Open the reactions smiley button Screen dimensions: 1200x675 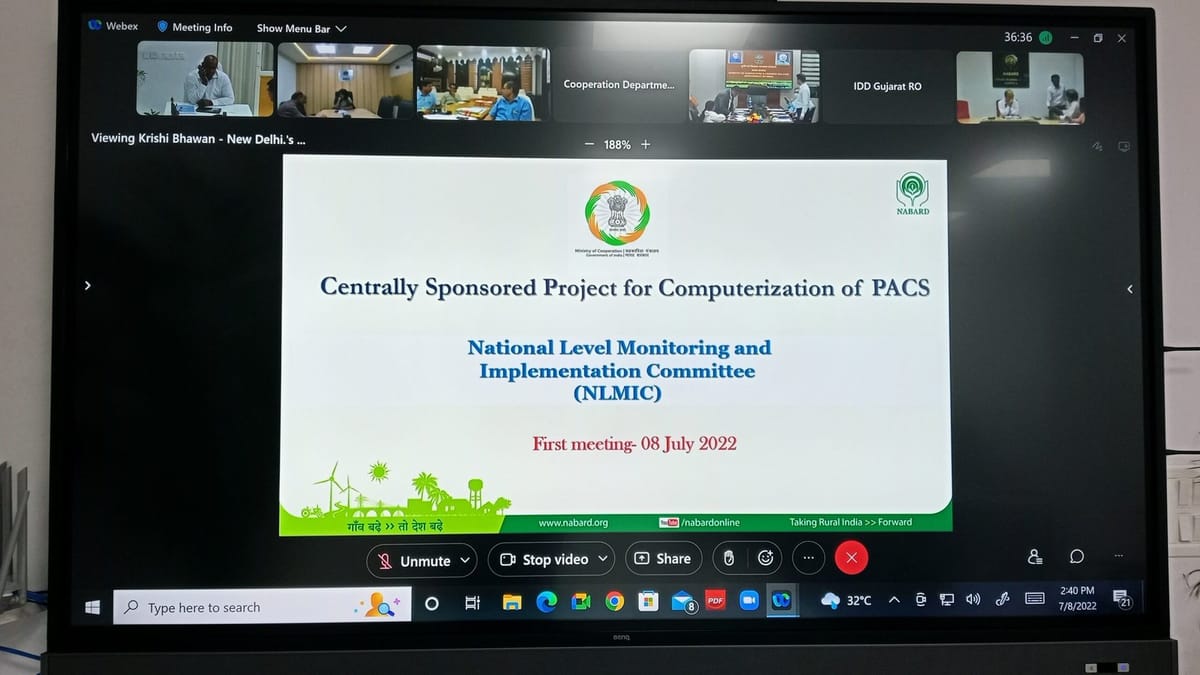[766, 558]
